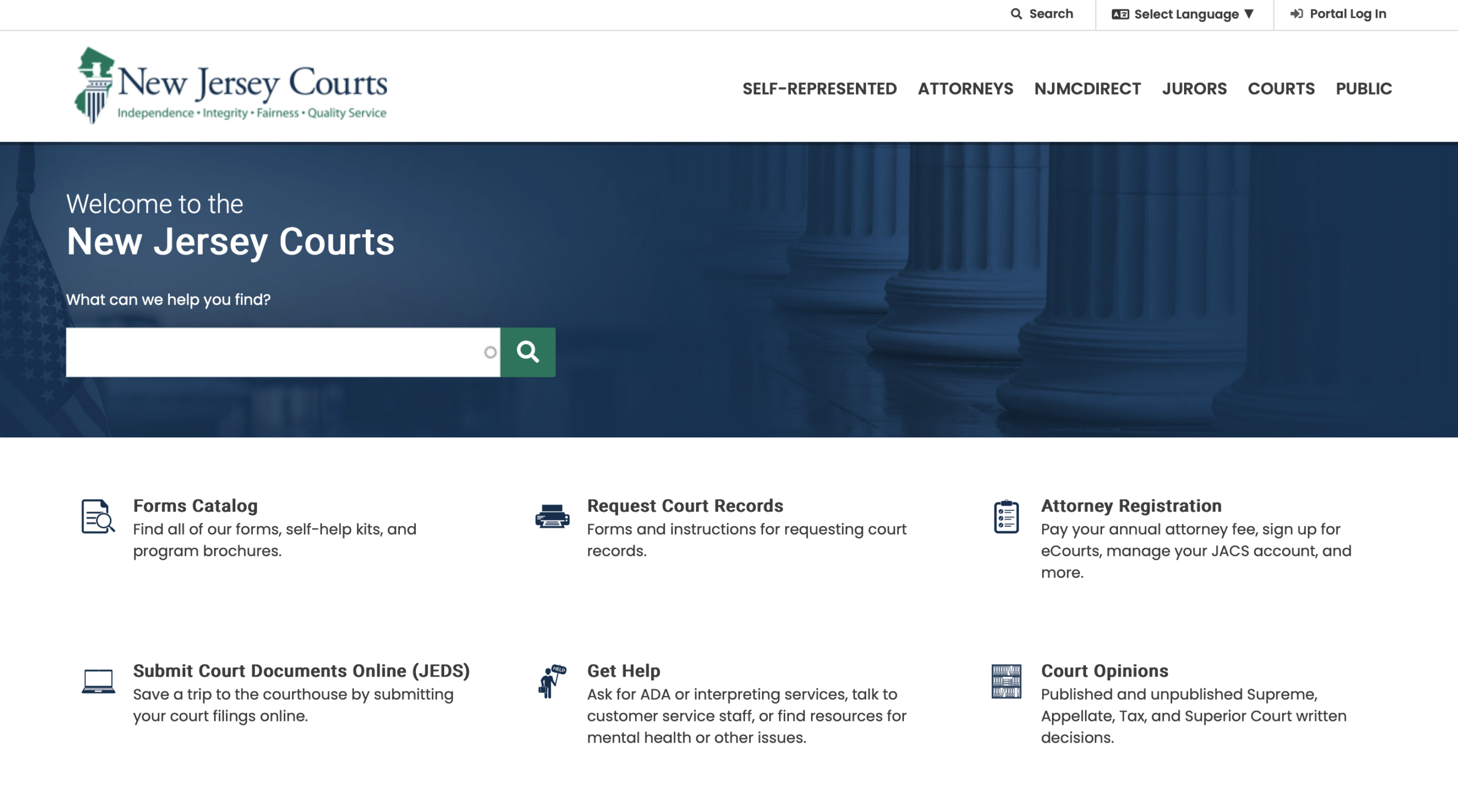The height and width of the screenshot is (812, 1458).
Task: Click the 'Welcome to the' heading text
Action: 154,204
